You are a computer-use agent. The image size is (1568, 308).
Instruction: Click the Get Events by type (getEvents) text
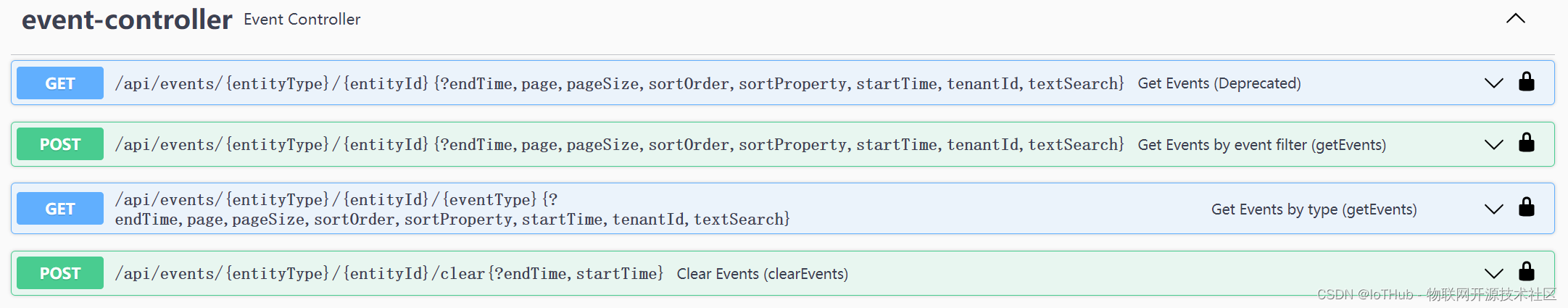(1314, 209)
